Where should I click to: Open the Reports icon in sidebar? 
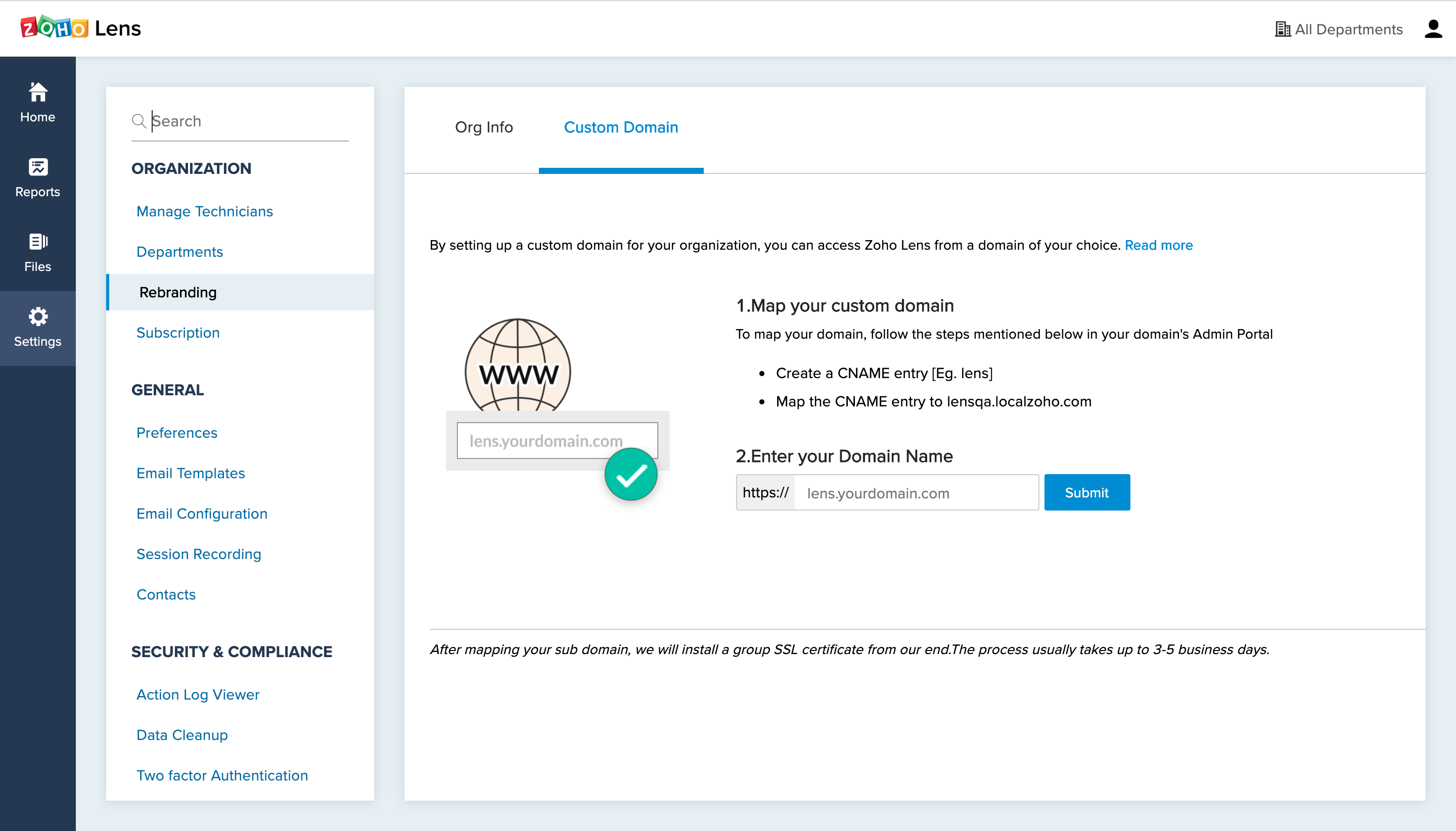pyautogui.click(x=38, y=167)
